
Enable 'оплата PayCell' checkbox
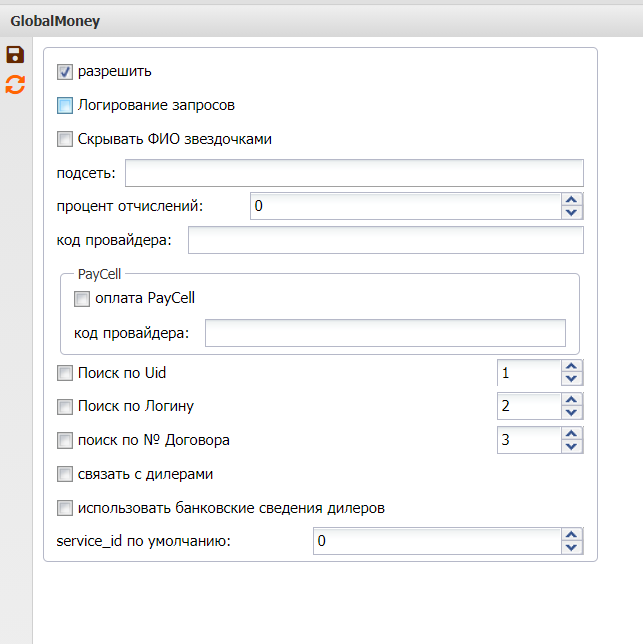click(x=82, y=298)
